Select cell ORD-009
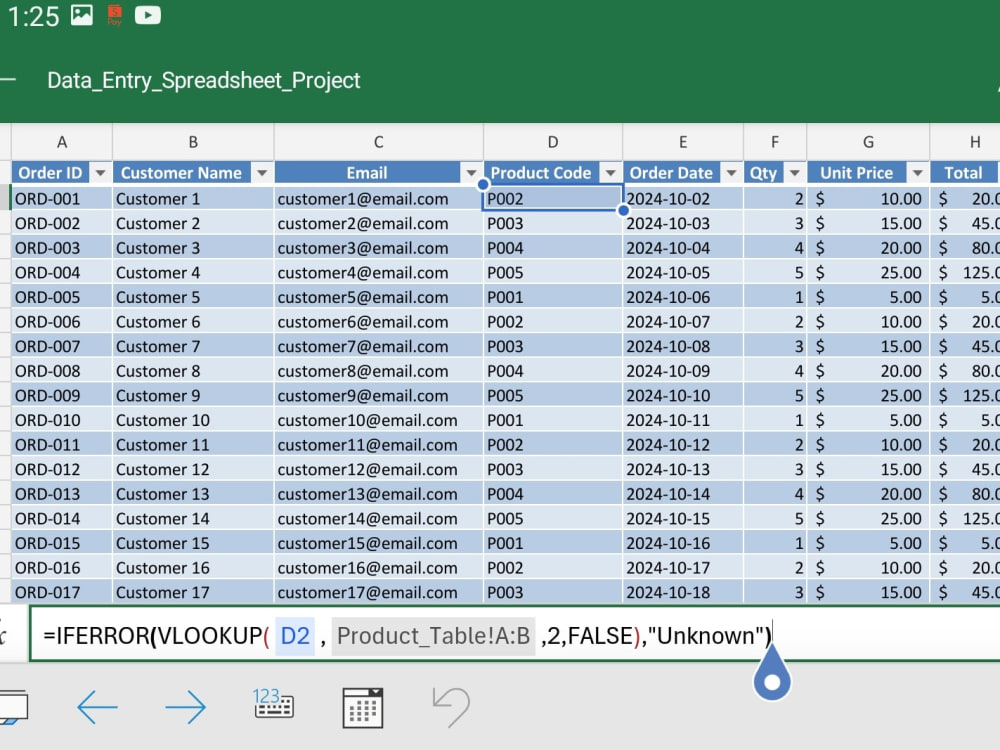This screenshot has height=750, width=1000. tap(62, 395)
